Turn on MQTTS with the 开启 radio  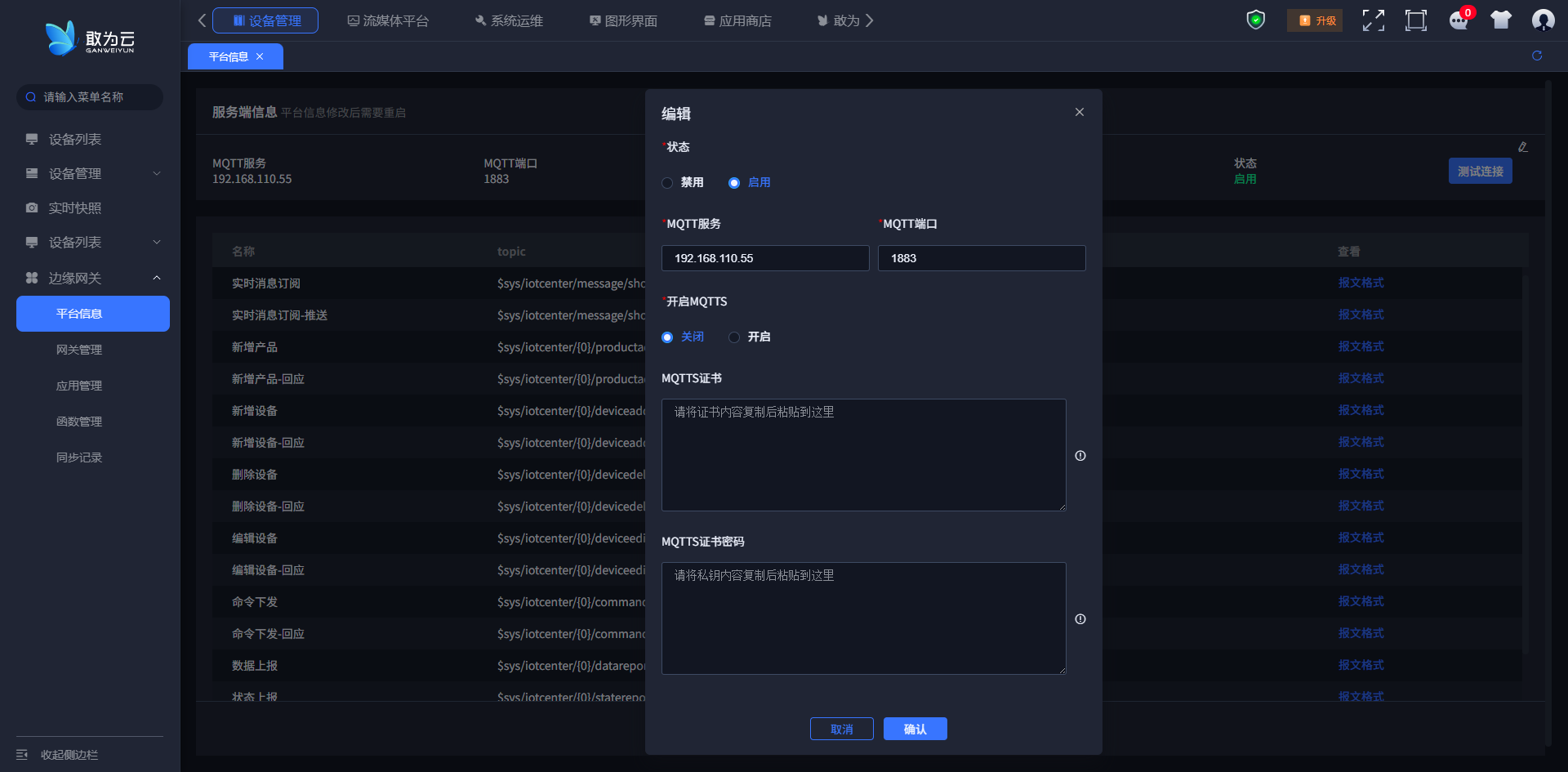(734, 337)
